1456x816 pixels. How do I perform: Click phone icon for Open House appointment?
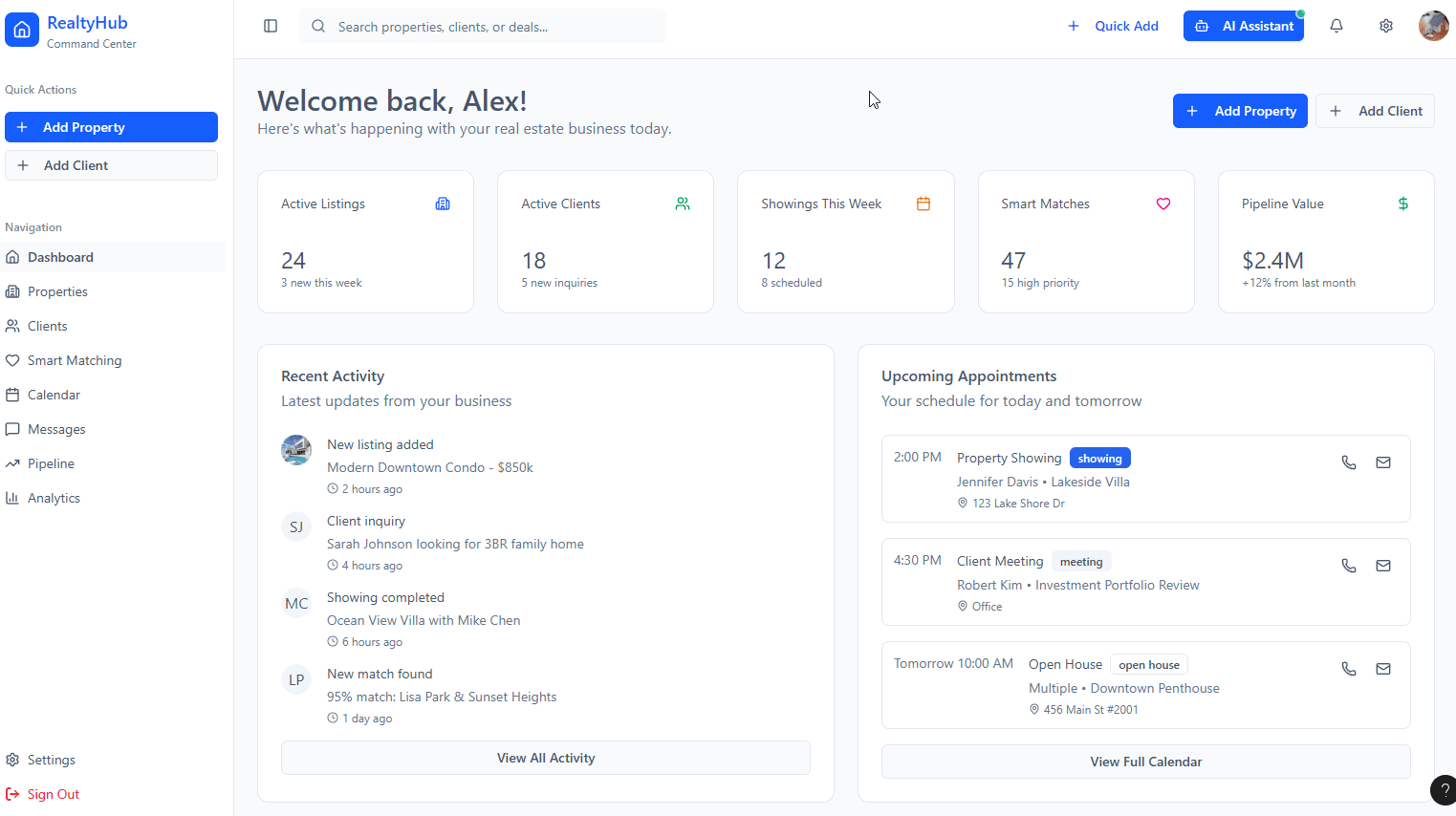(x=1348, y=669)
